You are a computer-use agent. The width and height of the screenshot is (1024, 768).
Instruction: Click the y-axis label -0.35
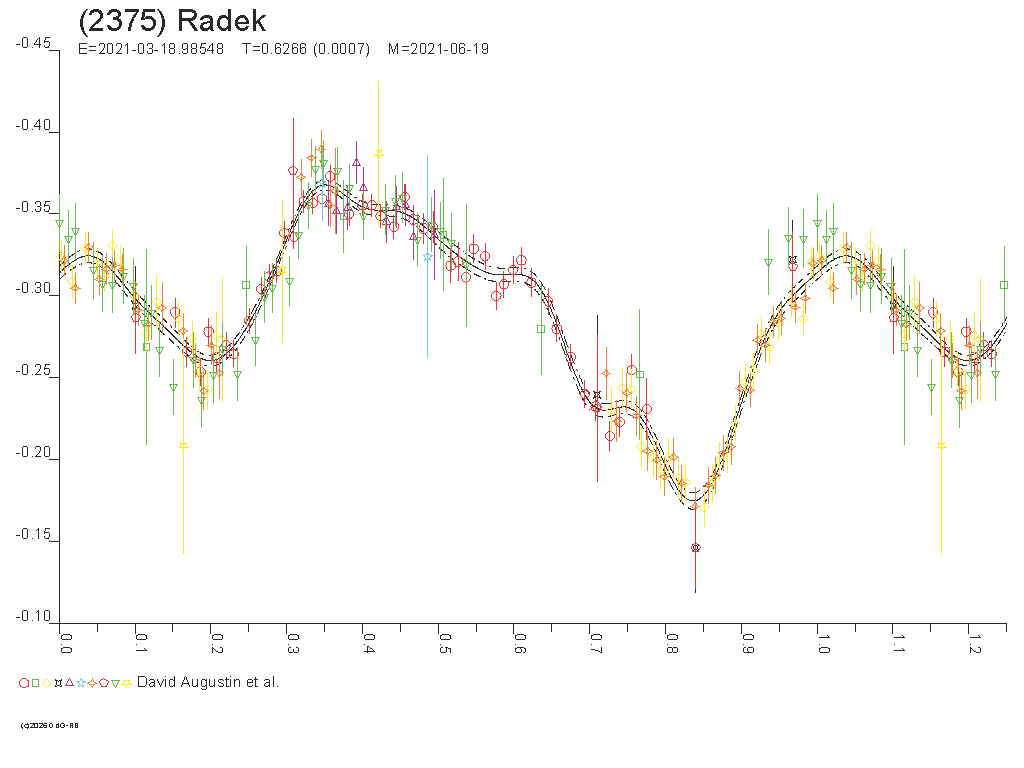(x=33, y=207)
